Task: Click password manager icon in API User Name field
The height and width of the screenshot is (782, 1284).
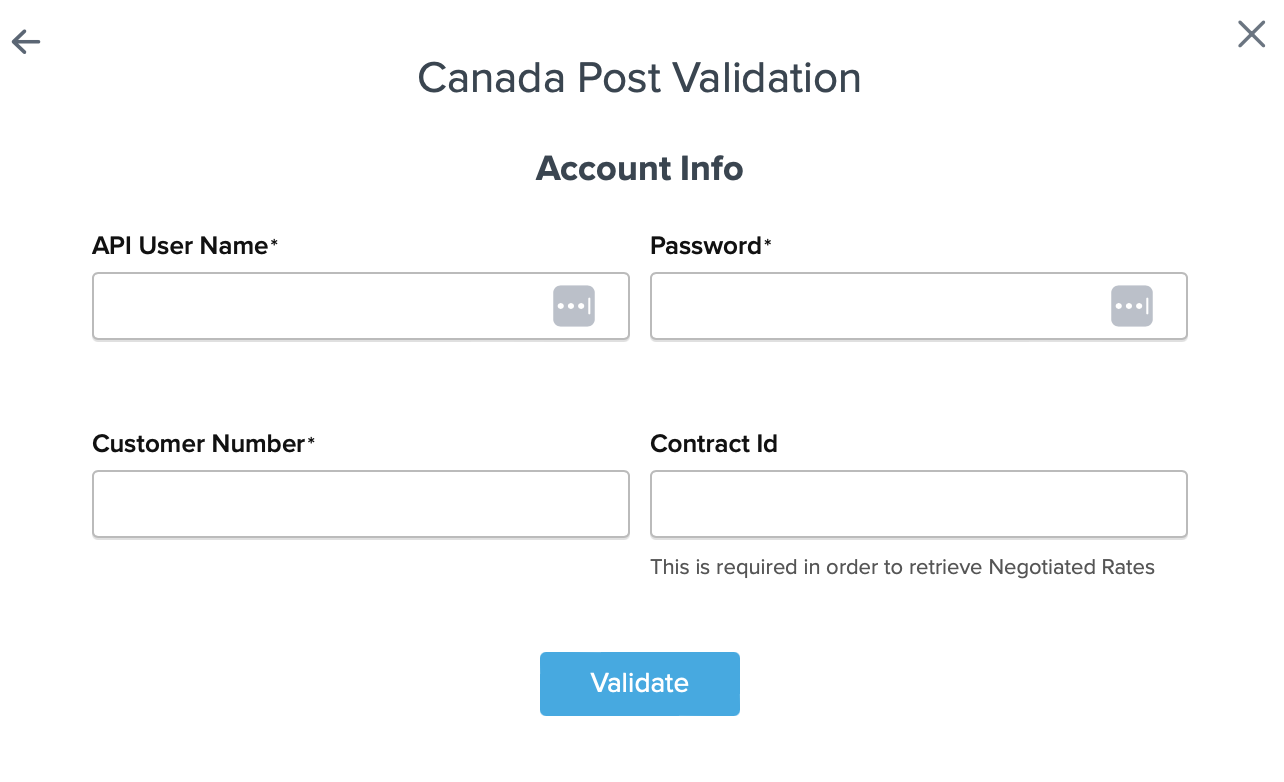Action: coord(574,306)
